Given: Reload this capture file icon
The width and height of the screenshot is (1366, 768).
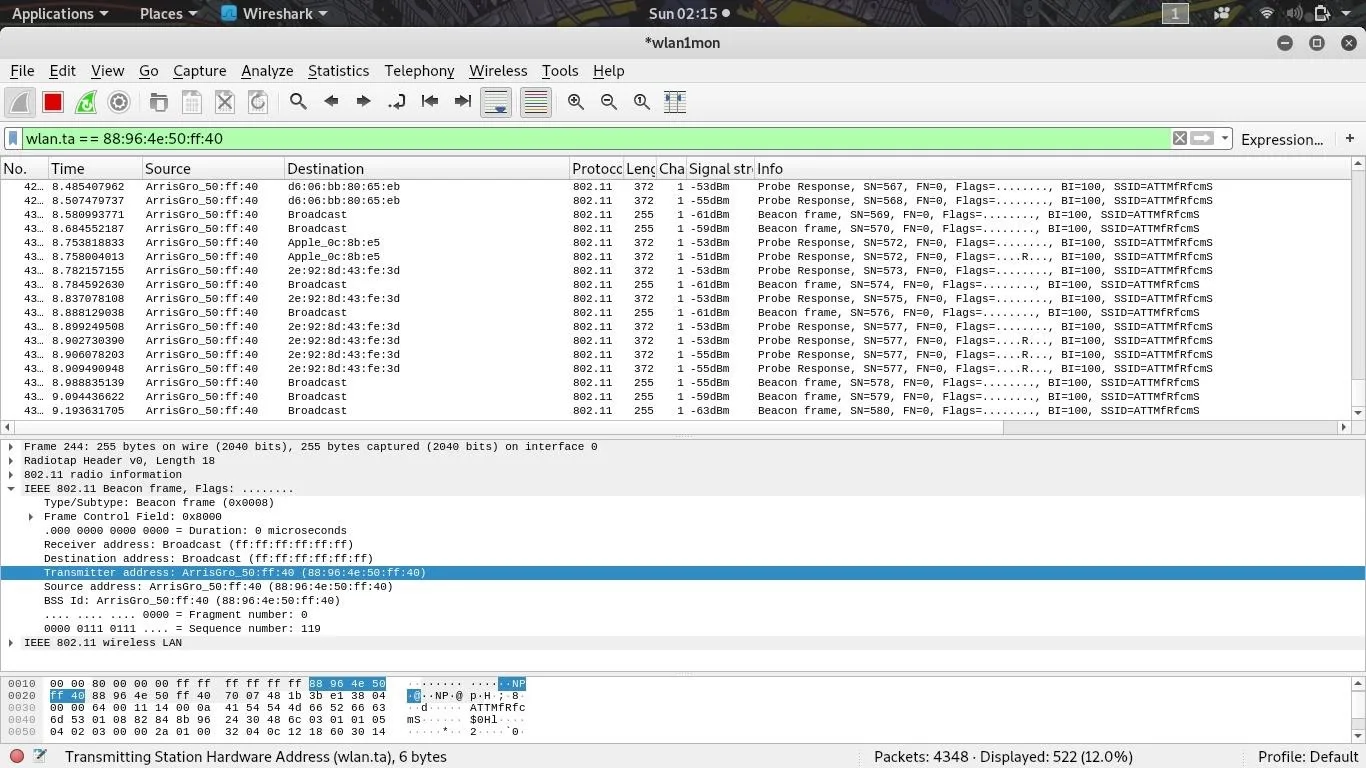Looking at the screenshot, I should [258, 102].
